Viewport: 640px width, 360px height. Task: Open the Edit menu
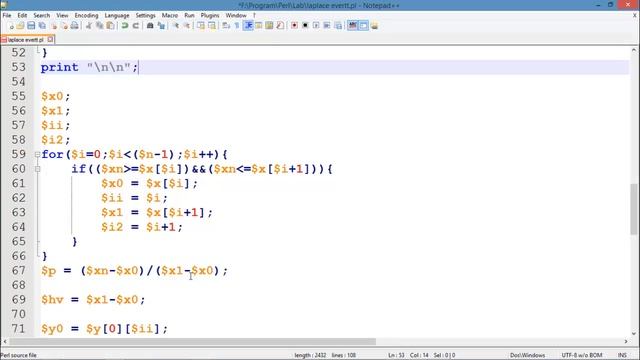(x=22, y=15)
